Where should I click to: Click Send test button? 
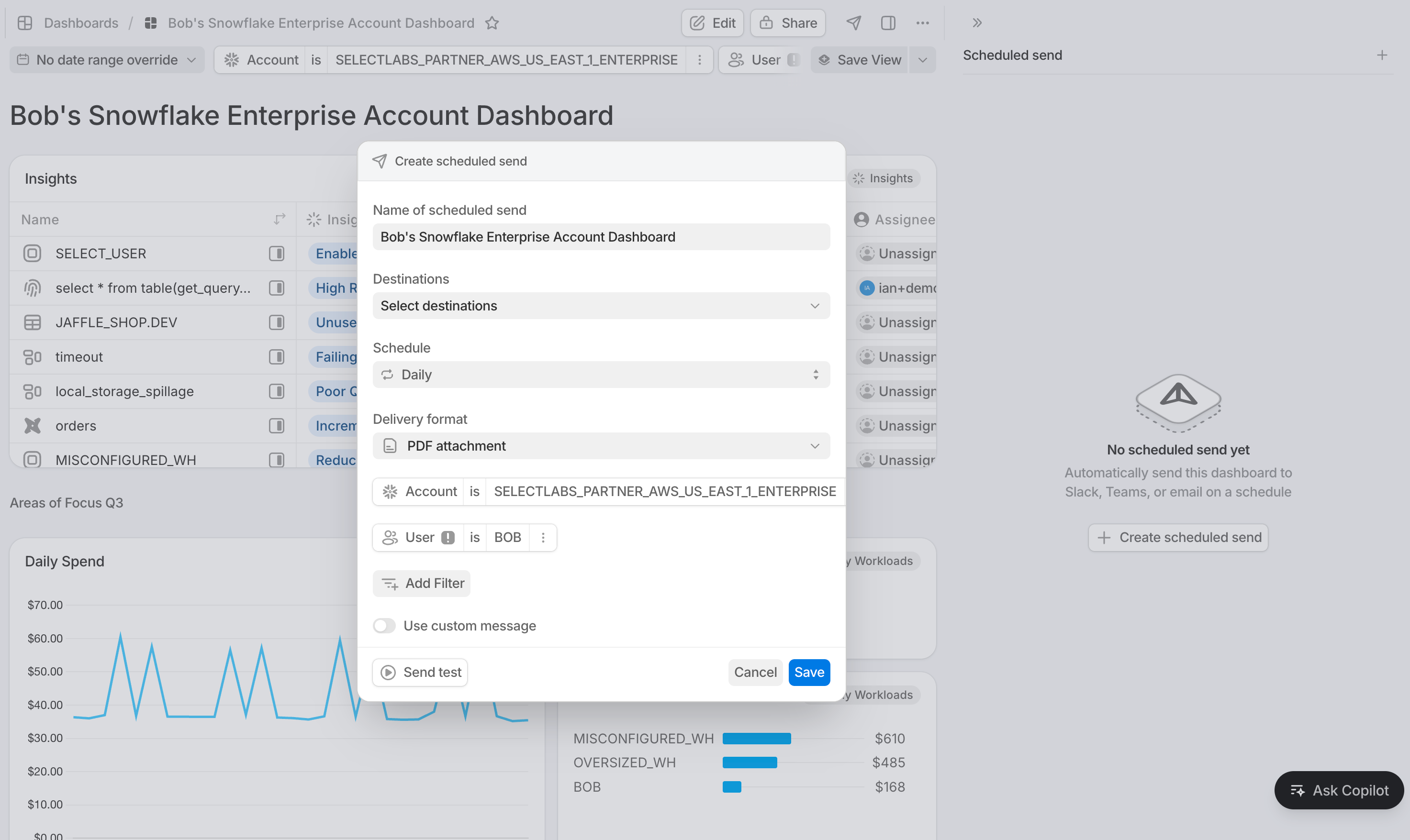coord(420,672)
